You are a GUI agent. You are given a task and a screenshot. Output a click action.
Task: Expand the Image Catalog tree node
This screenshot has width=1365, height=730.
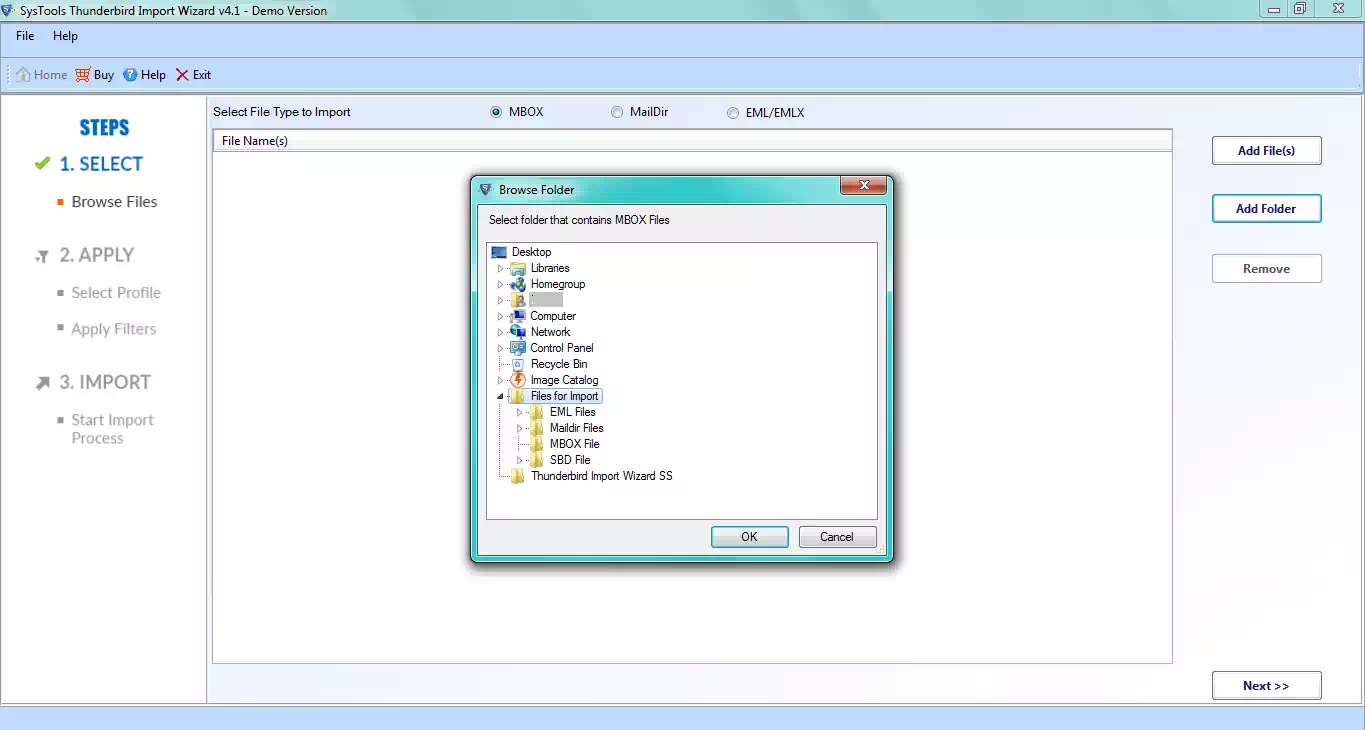(501, 380)
